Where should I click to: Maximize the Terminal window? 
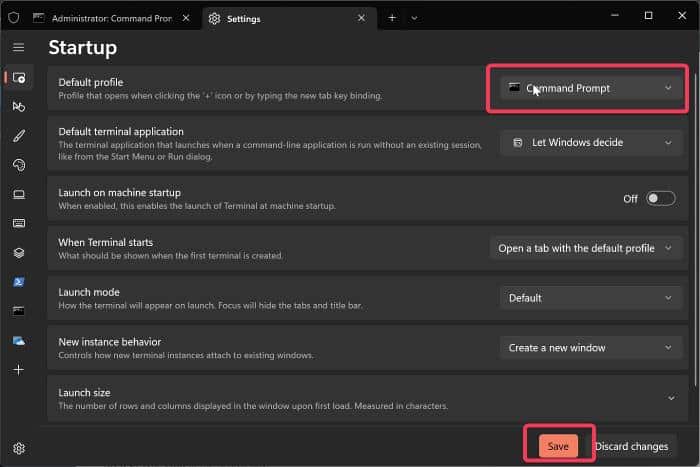pyautogui.click(x=648, y=16)
